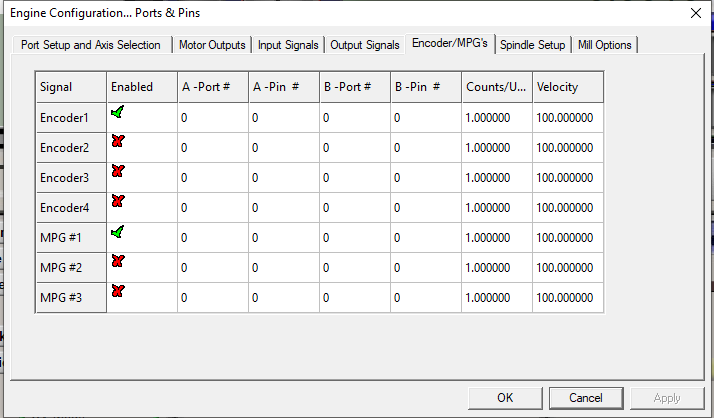
Task: Click the Cancel button
Action: pyautogui.click(x=586, y=398)
